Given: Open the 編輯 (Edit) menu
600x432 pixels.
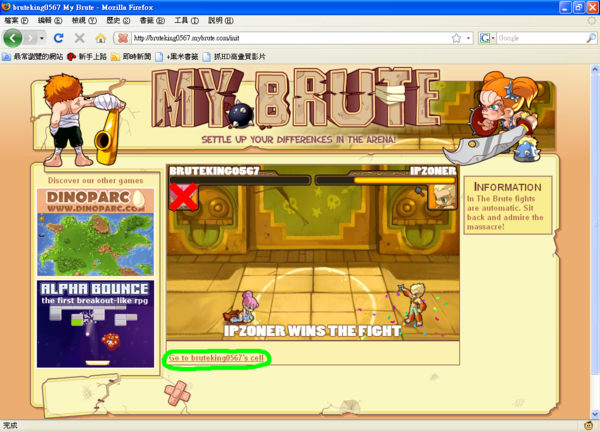Looking at the screenshot, I should [x=50, y=21].
